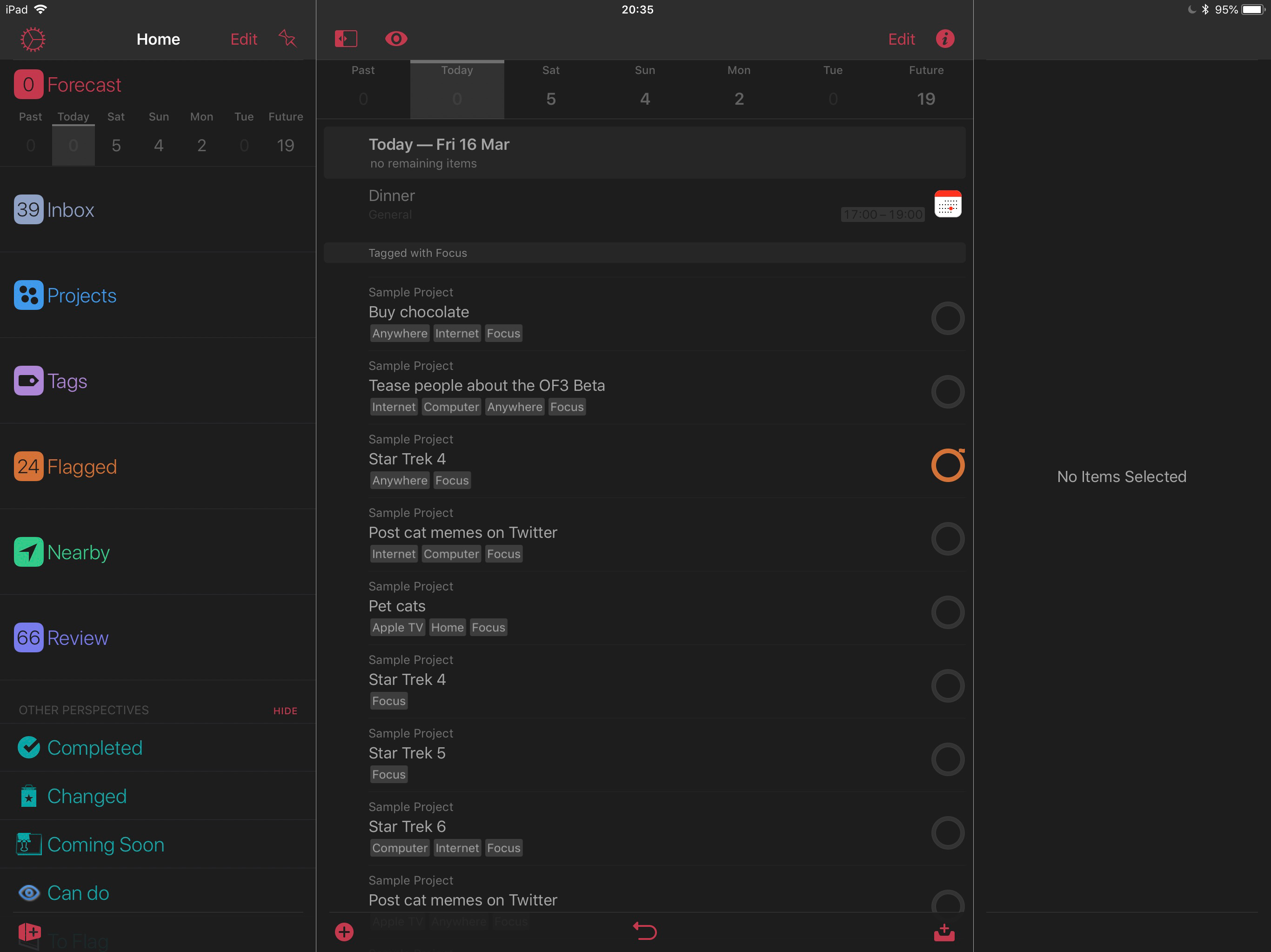Complete the Buy chocolate task
The width and height of the screenshot is (1271, 952).
pos(948,318)
